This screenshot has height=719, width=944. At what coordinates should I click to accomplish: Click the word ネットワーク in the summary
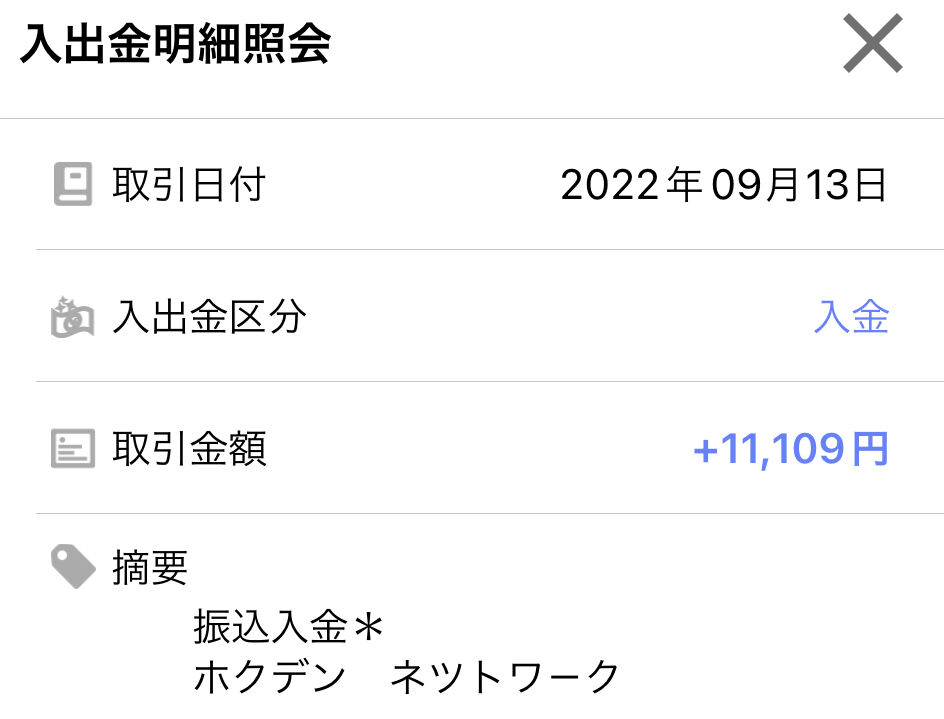505,676
